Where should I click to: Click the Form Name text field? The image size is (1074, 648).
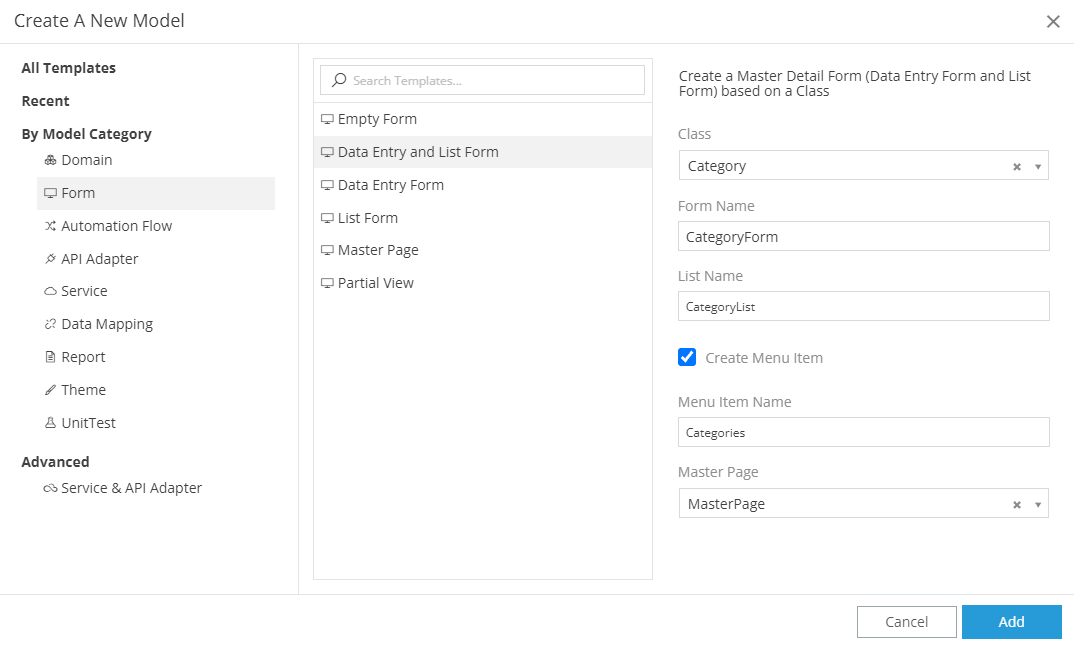click(x=863, y=237)
